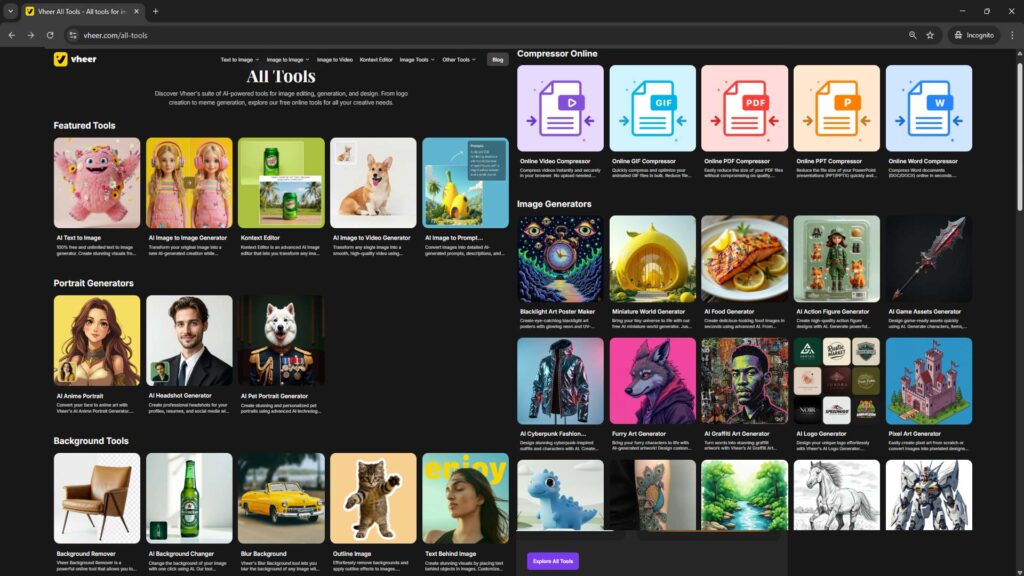
Task: Open the Online PDF Compressor icon
Action: pyautogui.click(x=744, y=108)
